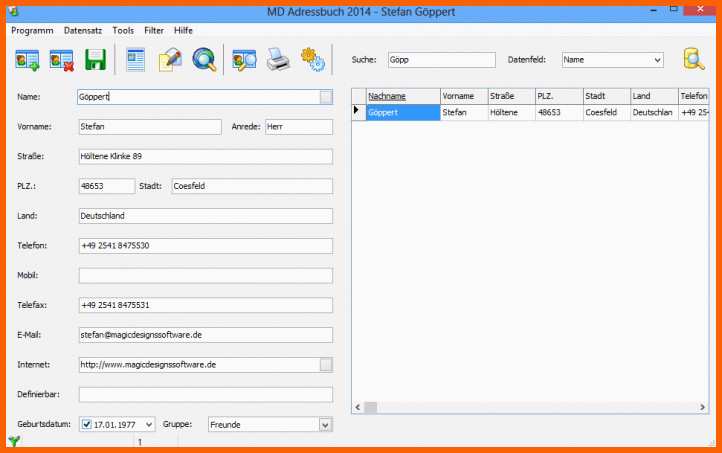Screen dimensions: 722x453
Task: Sort by the Land column header
Action: pyautogui.click(x=654, y=96)
